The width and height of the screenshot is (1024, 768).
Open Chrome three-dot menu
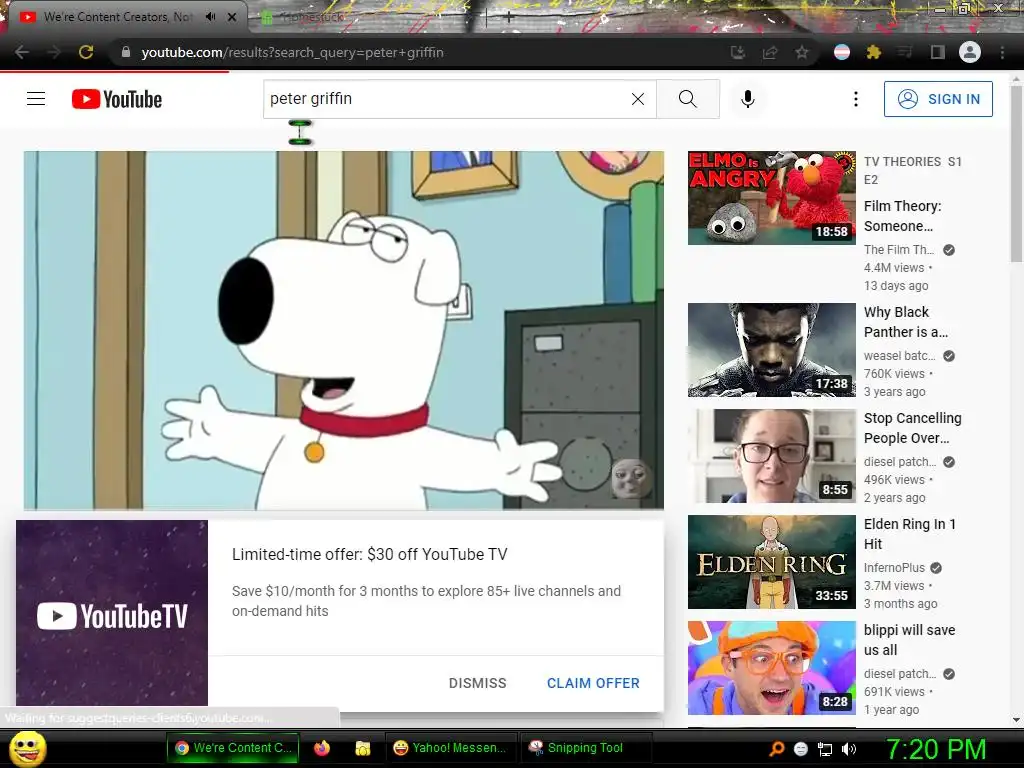click(1002, 52)
